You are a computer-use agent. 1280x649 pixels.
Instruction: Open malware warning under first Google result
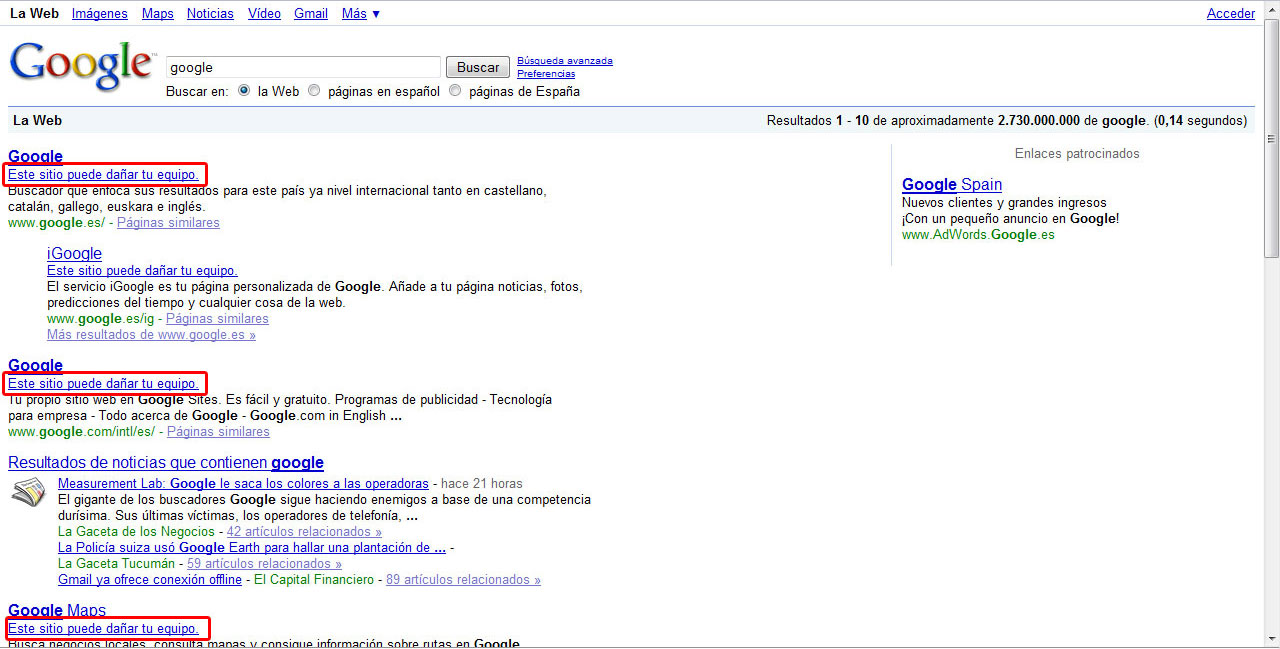coord(103,174)
